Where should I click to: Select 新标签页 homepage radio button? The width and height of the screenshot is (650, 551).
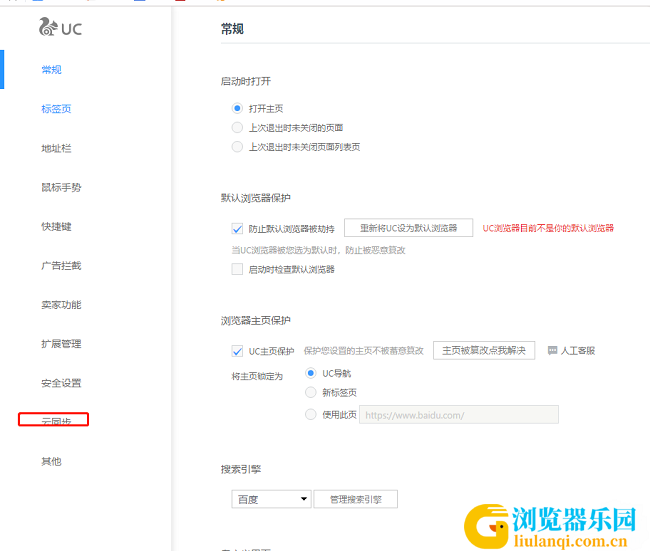coord(310,392)
